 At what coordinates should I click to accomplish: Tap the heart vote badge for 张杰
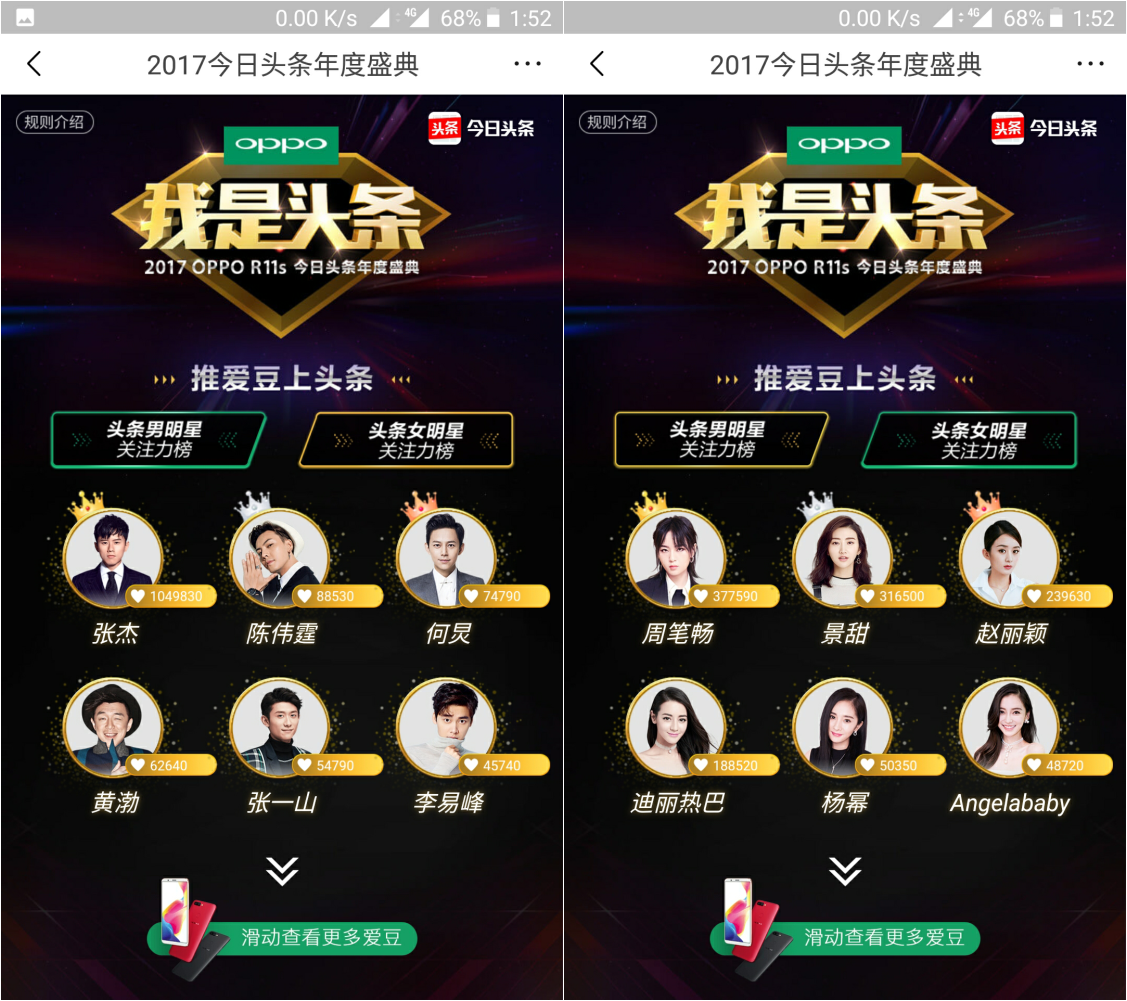[x=170, y=596]
